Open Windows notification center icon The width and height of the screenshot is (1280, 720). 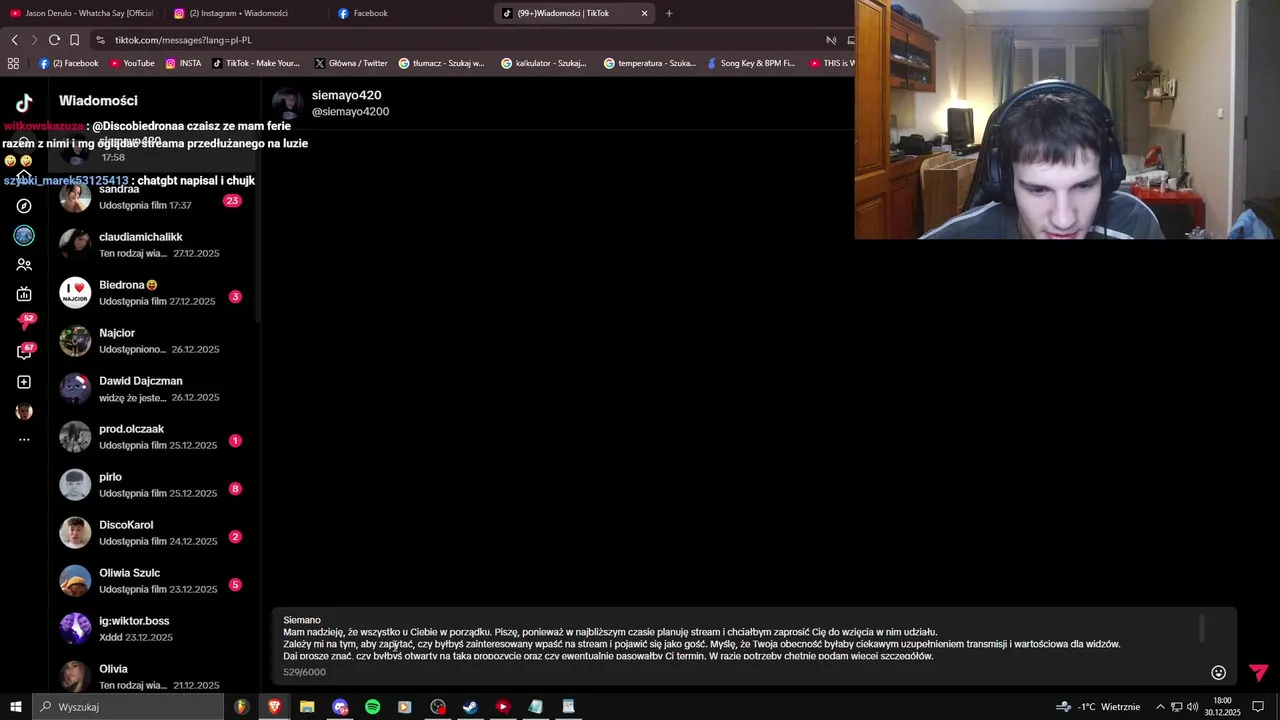(1259, 707)
